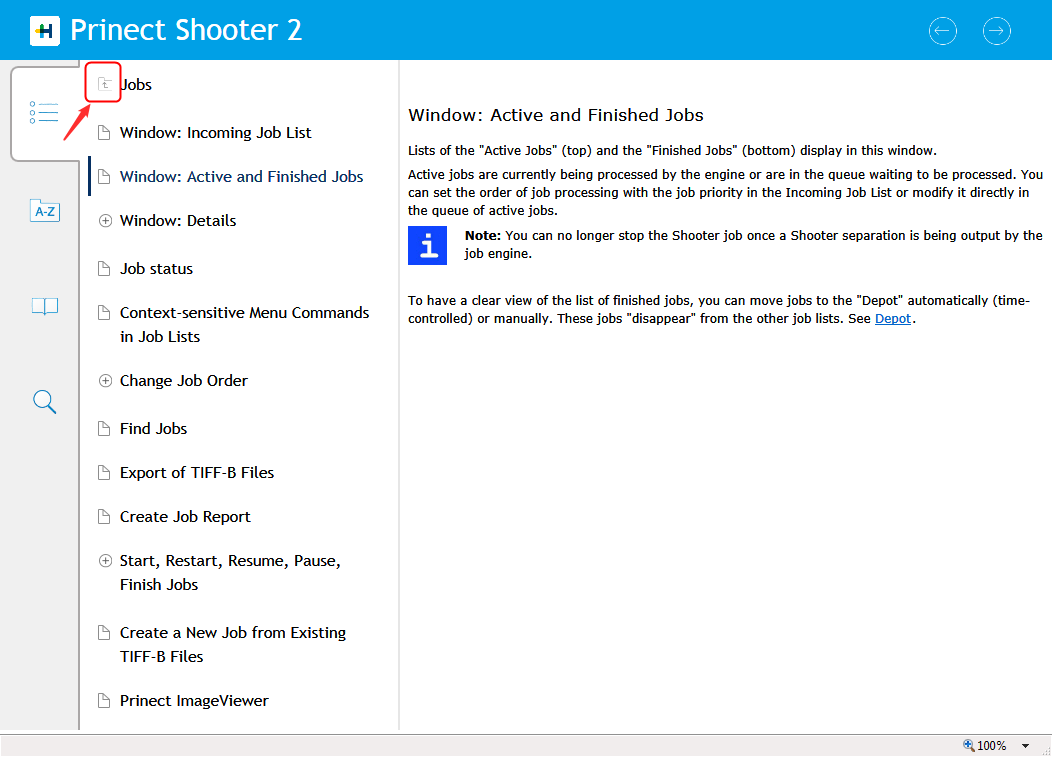1052x757 pixels.
Task: Open the Depot hyperlink
Action: [x=892, y=319]
